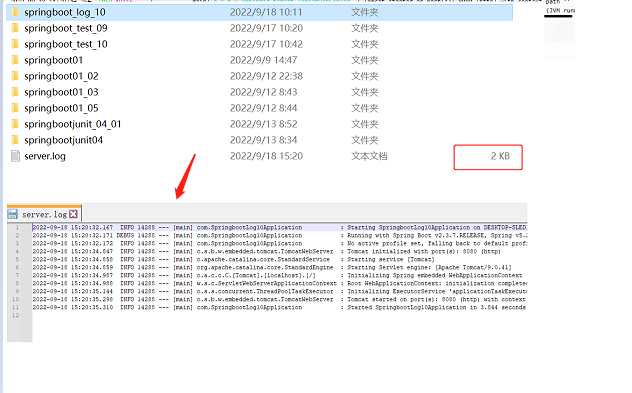Click the server.log text document icon
This screenshot has height=393, width=632.
coord(15,156)
